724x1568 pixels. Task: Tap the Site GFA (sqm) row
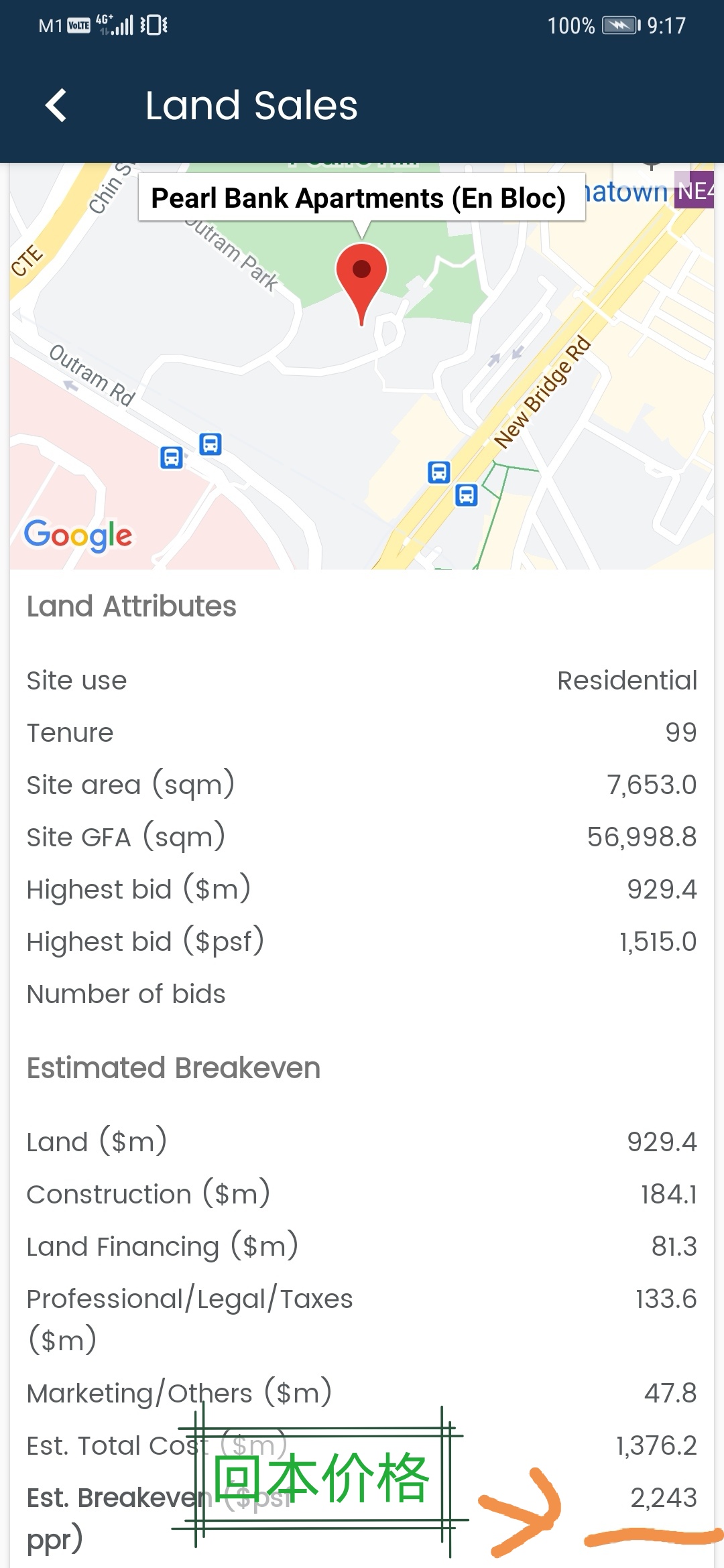(x=361, y=837)
